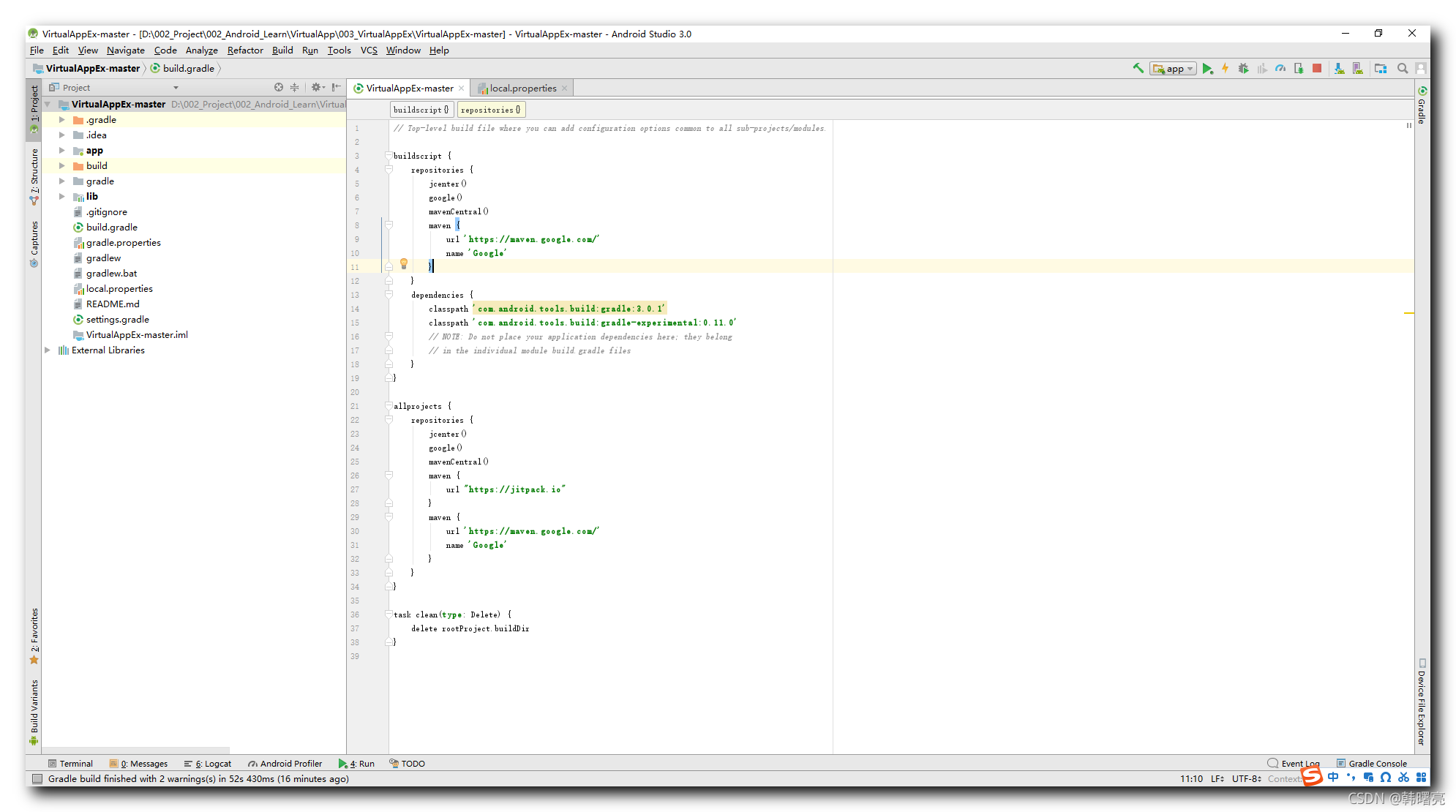The width and height of the screenshot is (1456, 812).
Task: Run the app with the green play icon
Action: point(1208,68)
